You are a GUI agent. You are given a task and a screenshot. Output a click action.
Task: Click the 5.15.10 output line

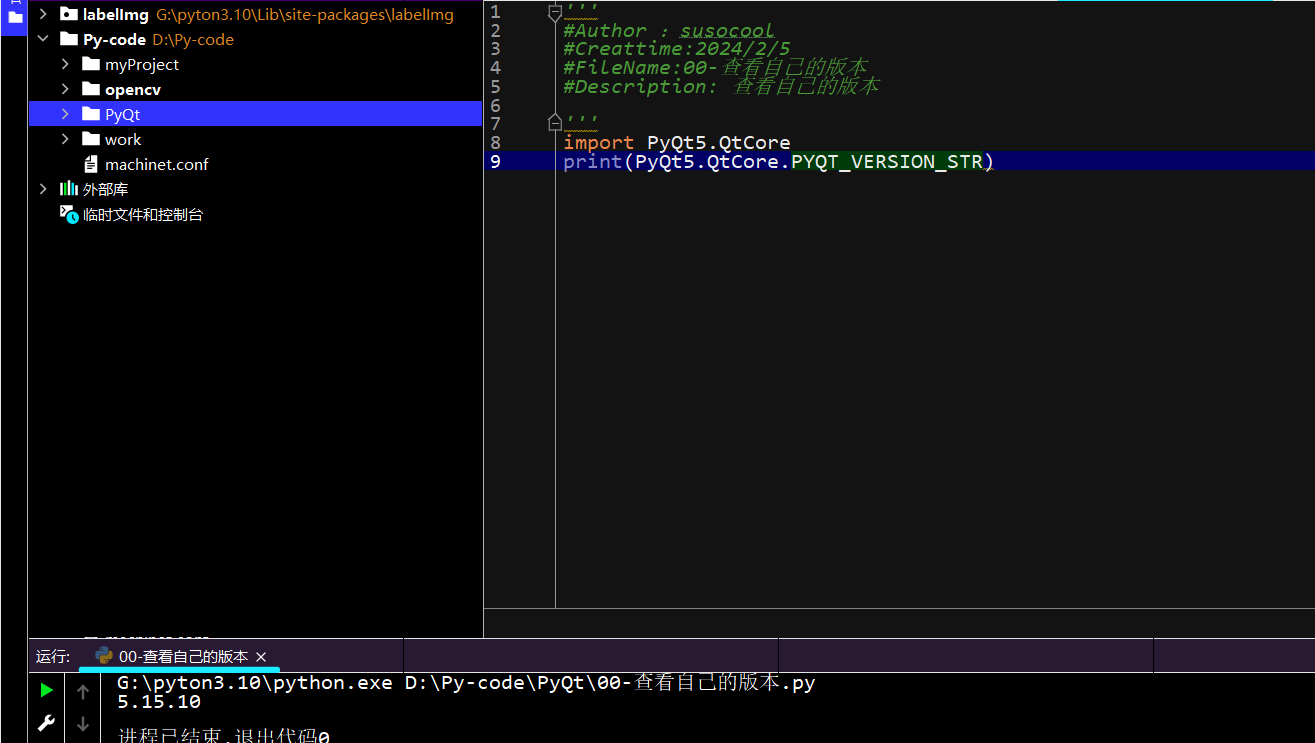159,702
